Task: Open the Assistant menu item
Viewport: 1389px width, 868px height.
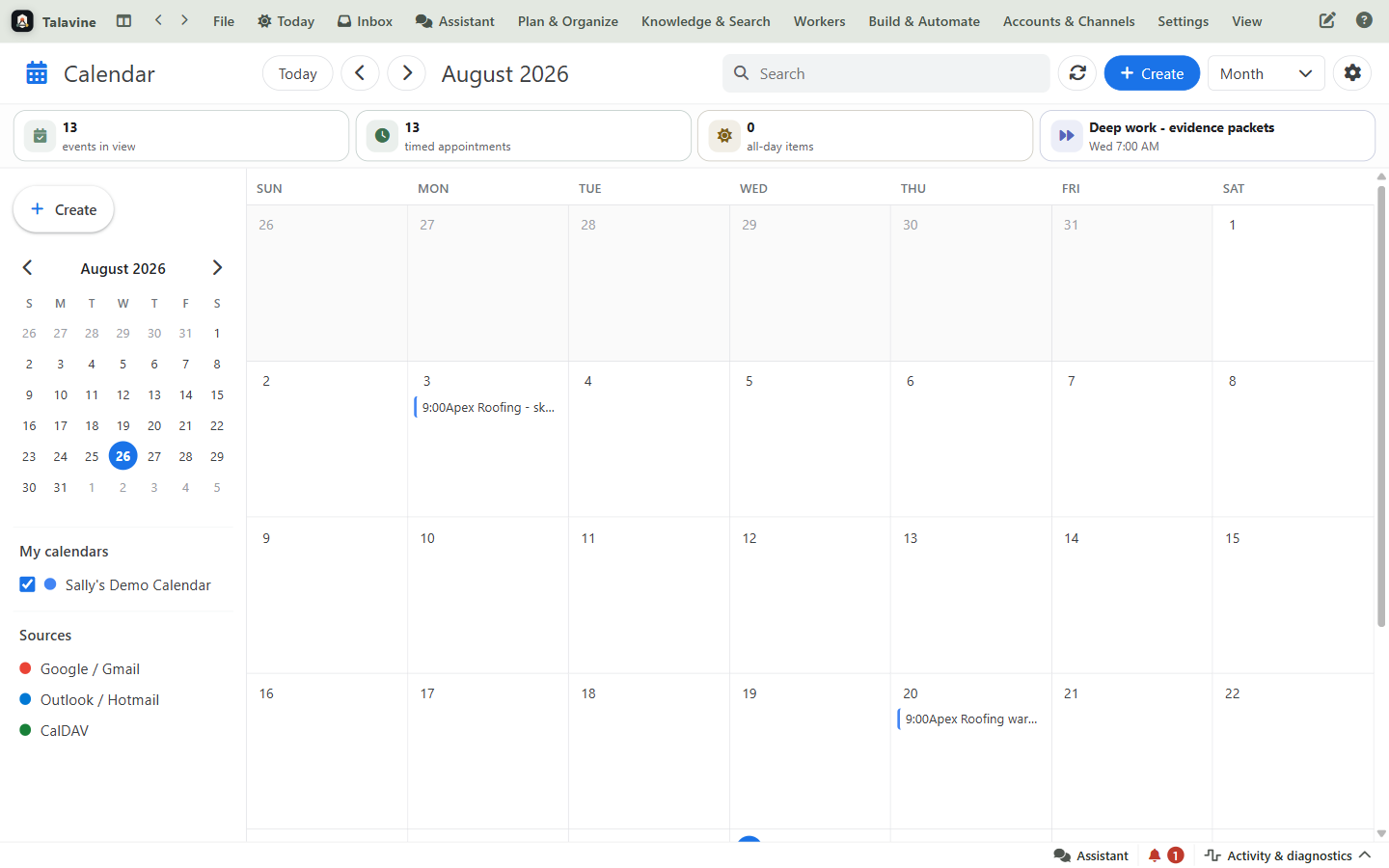Action: pos(454,21)
